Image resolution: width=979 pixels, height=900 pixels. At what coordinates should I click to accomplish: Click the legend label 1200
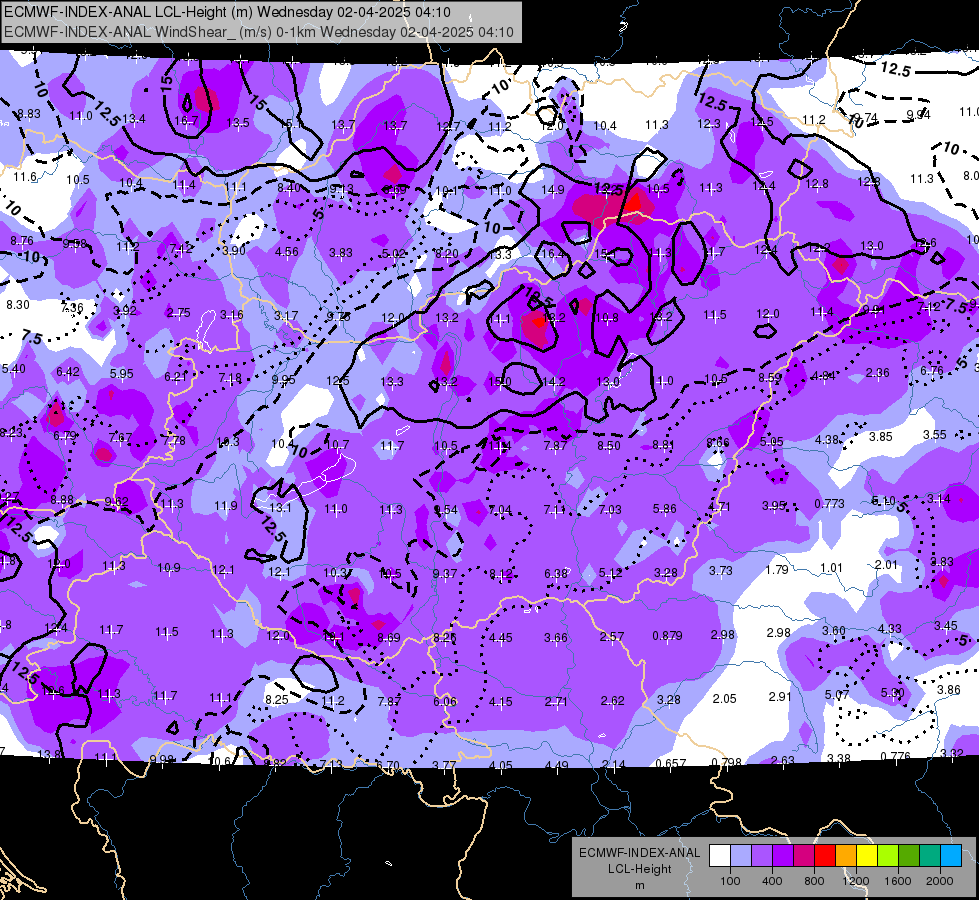(x=856, y=881)
